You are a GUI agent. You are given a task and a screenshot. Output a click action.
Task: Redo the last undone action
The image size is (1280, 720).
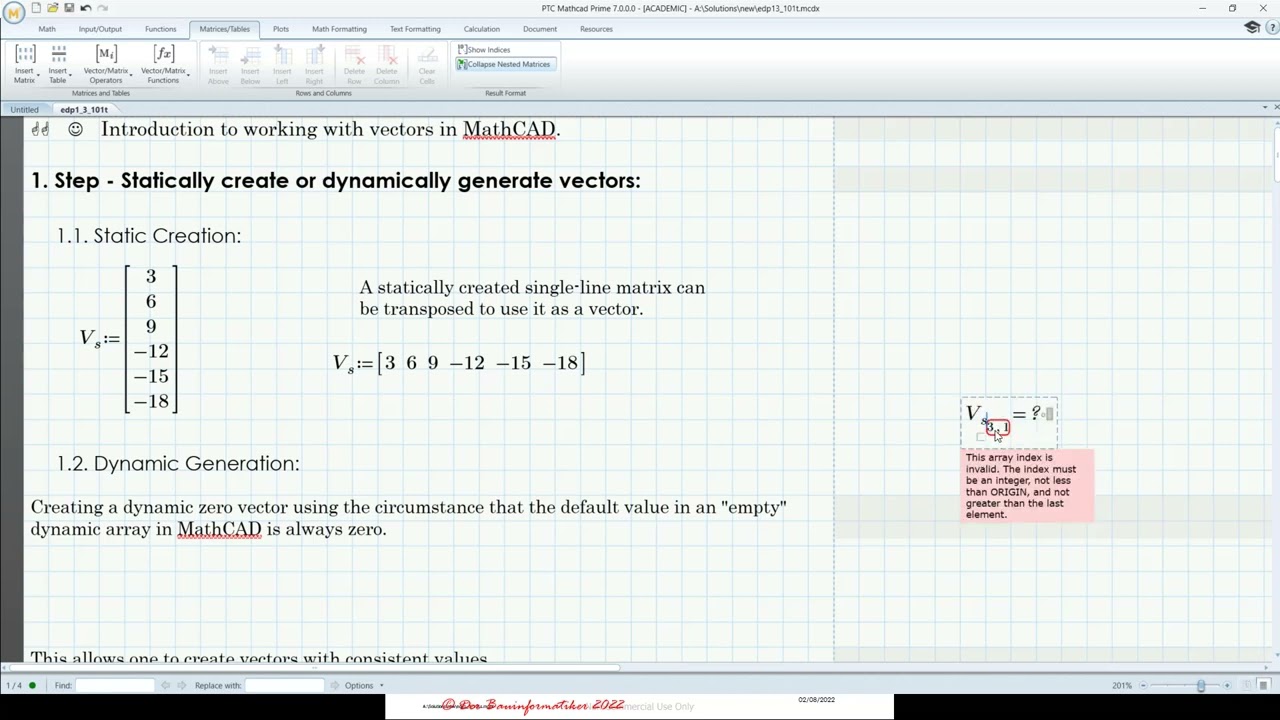click(x=102, y=8)
